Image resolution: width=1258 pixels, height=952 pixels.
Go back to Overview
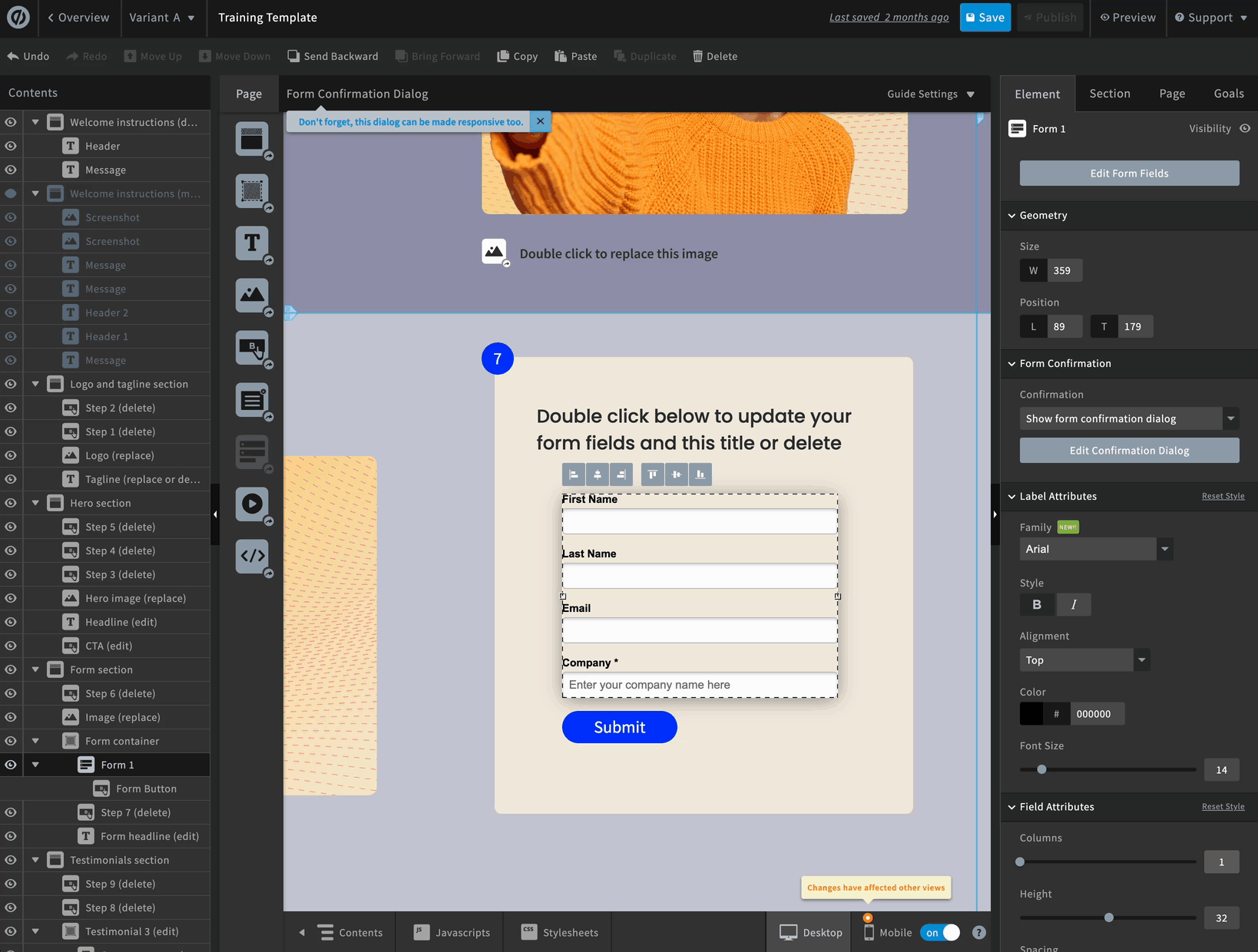tap(78, 17)
